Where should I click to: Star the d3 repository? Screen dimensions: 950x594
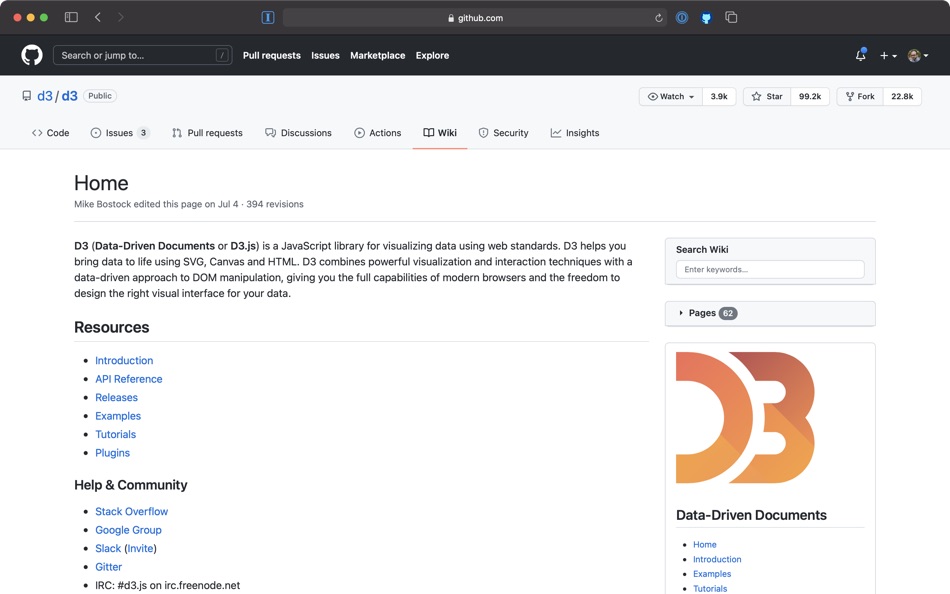(x=767, y=96)
